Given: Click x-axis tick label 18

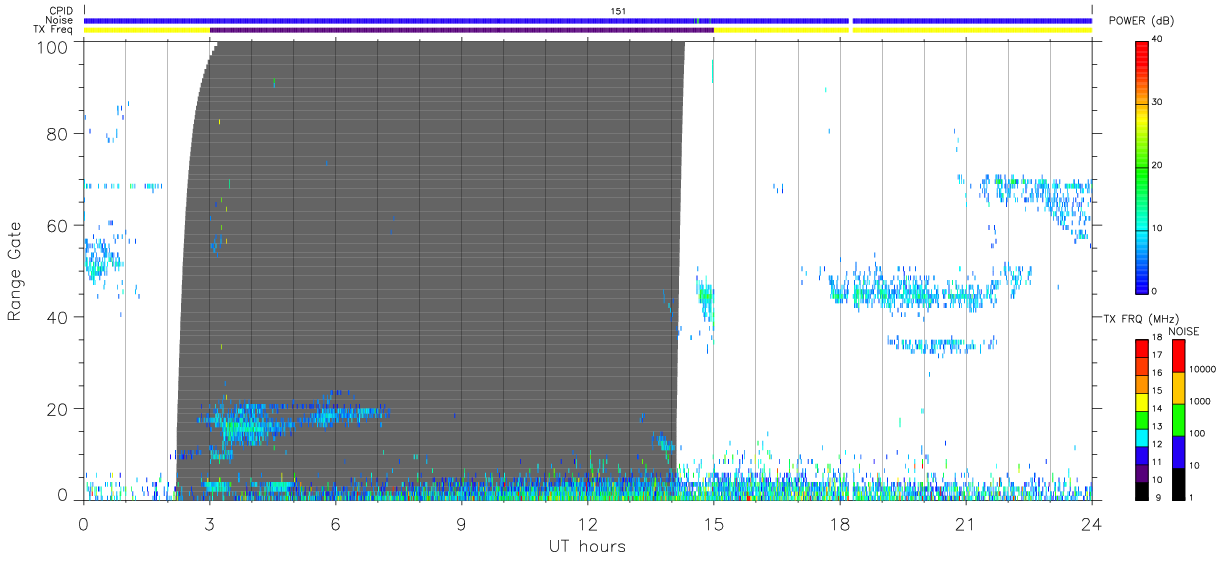Looking at the screenshot, I should click(840, 525).
